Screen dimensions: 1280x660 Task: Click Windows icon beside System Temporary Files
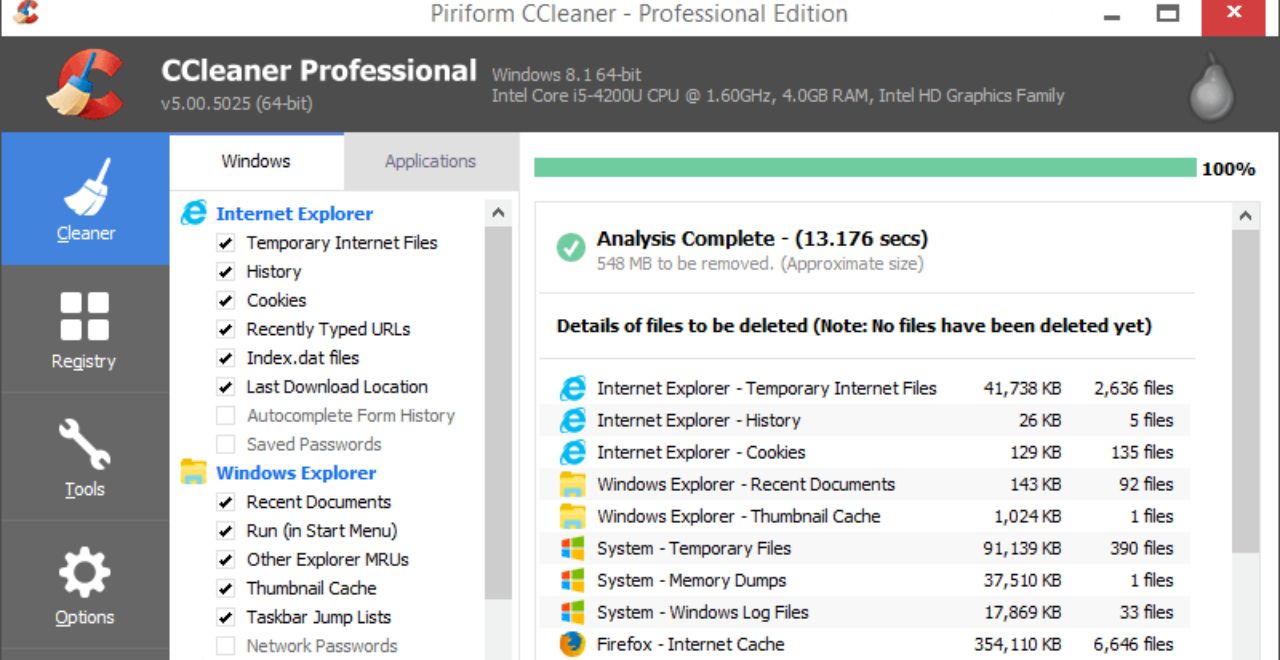pyautogui.click(x=572, y=548)
